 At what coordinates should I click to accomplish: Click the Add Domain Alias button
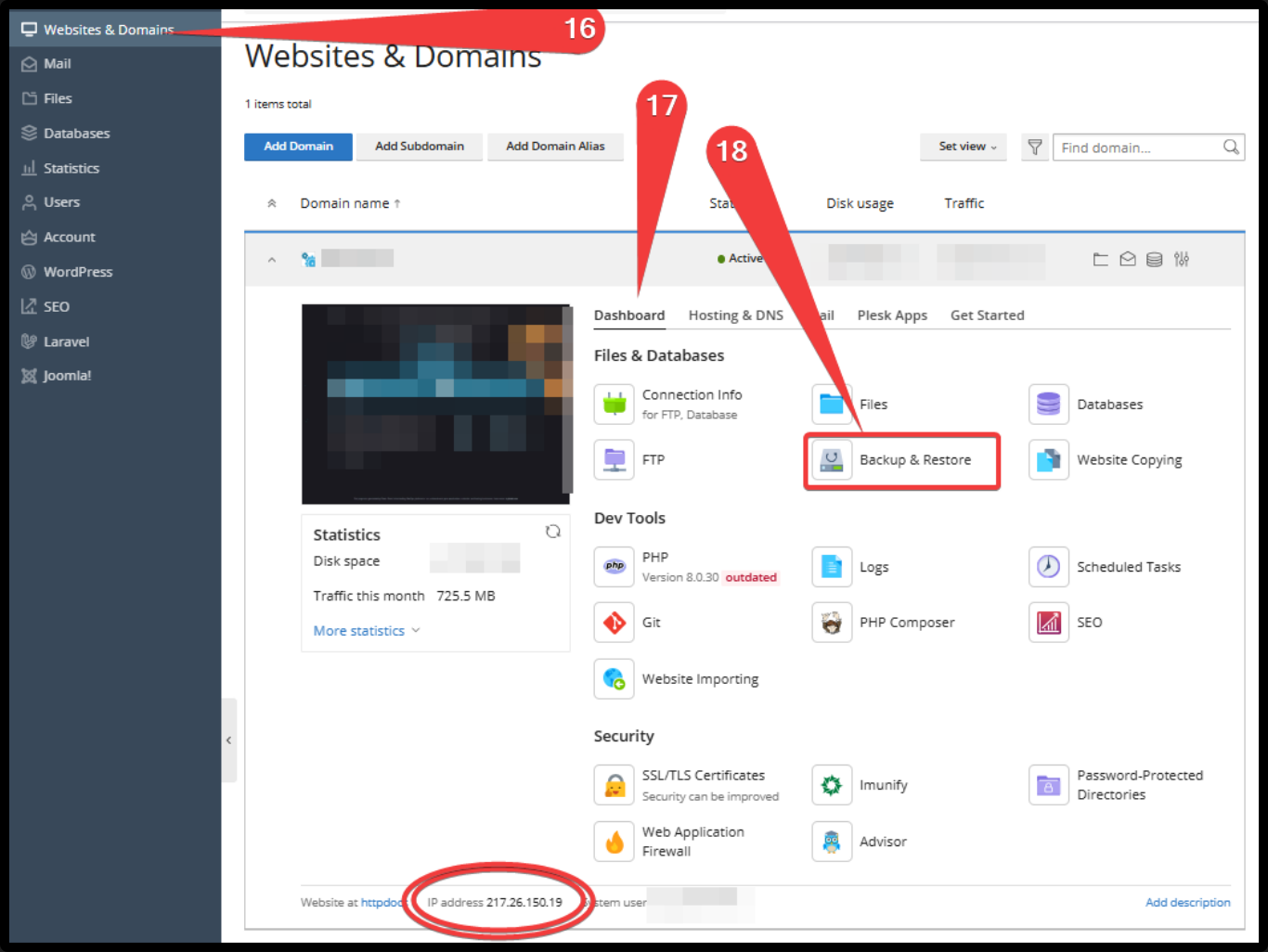[x=555, y=147]
